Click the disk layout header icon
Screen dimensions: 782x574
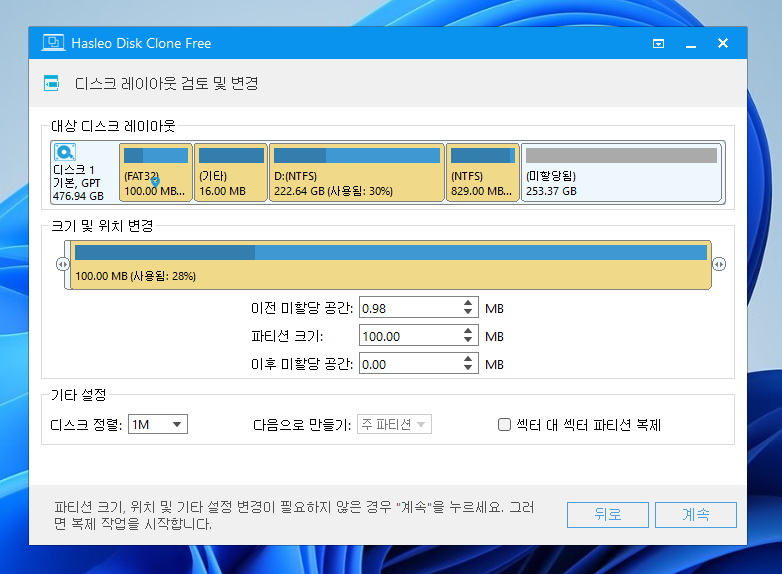pos(51,83)
